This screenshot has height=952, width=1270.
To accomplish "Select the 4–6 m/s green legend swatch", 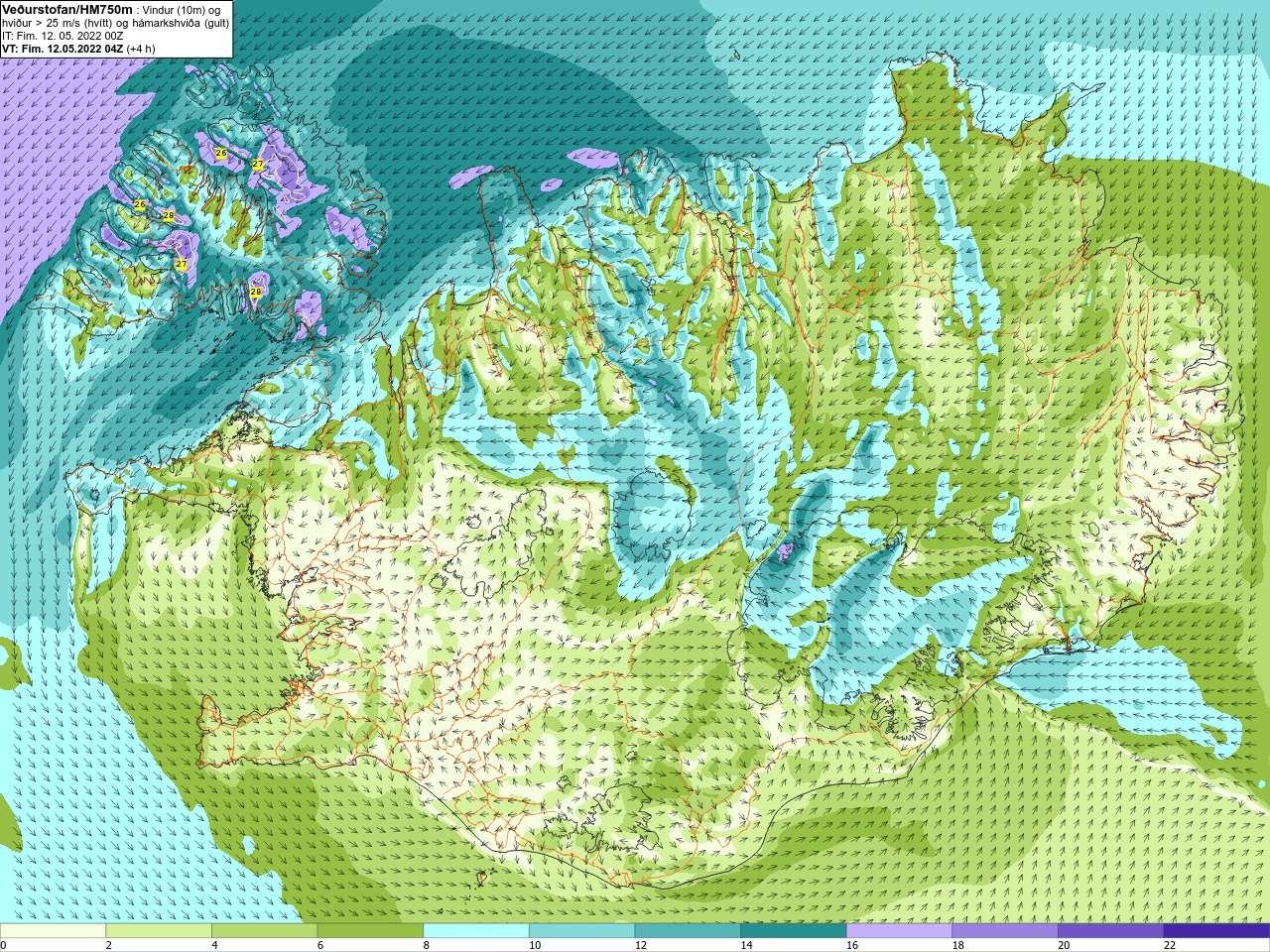I will [264, 931].
